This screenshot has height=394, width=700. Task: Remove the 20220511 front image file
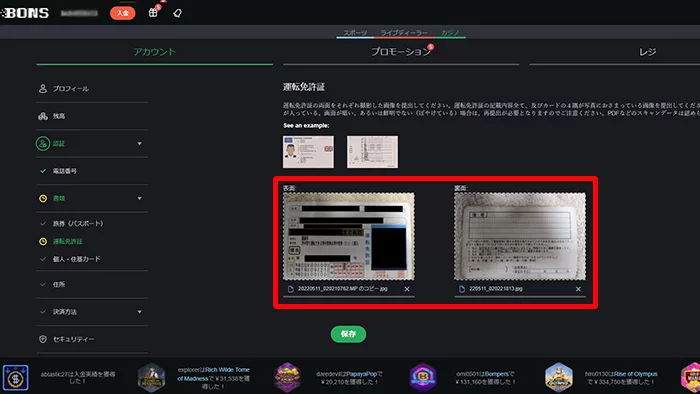pos(407,289)
